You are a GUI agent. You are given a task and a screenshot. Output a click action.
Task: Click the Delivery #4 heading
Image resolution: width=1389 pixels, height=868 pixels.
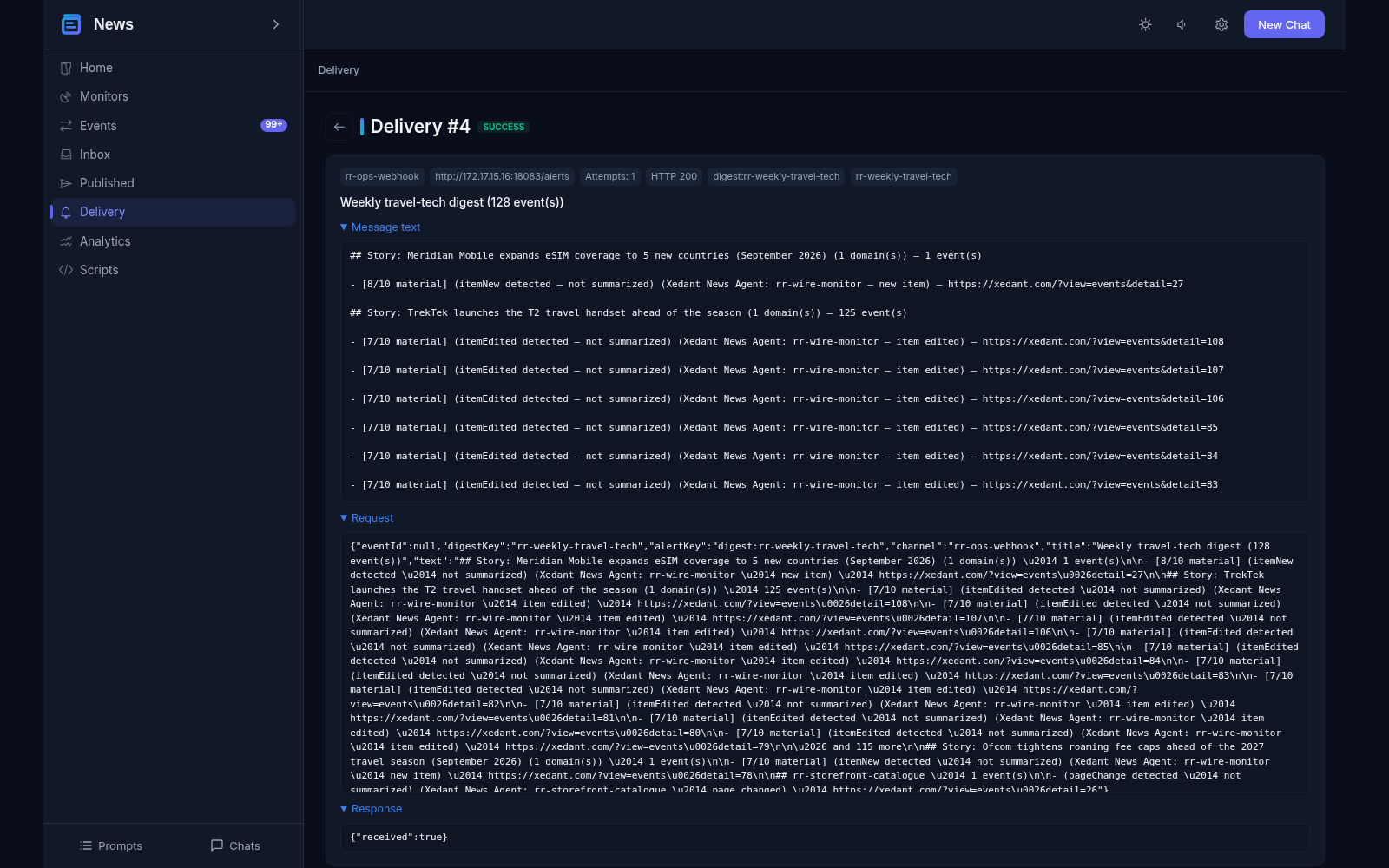pyautogui.click(x=420, y=127)
